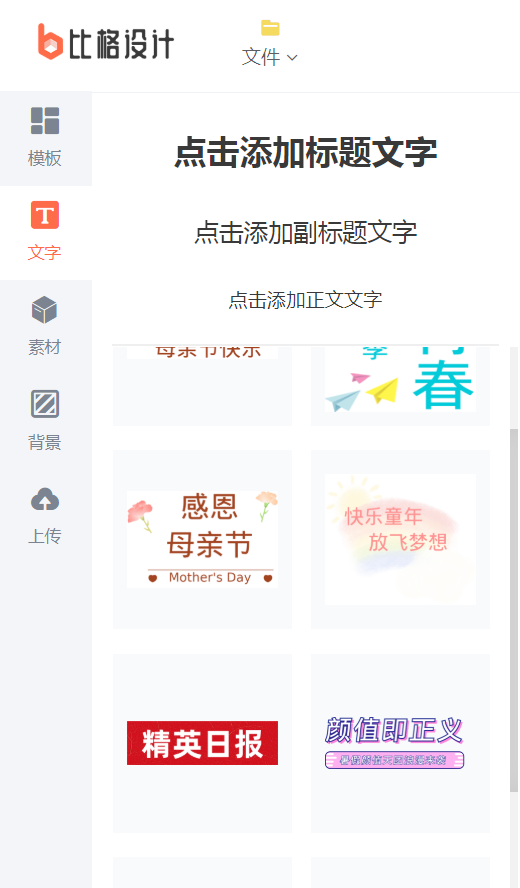Viewport: 520px width, 888px height.
Task: Pick the 精英日报 red banner template
Action: [x=202, y=743]
